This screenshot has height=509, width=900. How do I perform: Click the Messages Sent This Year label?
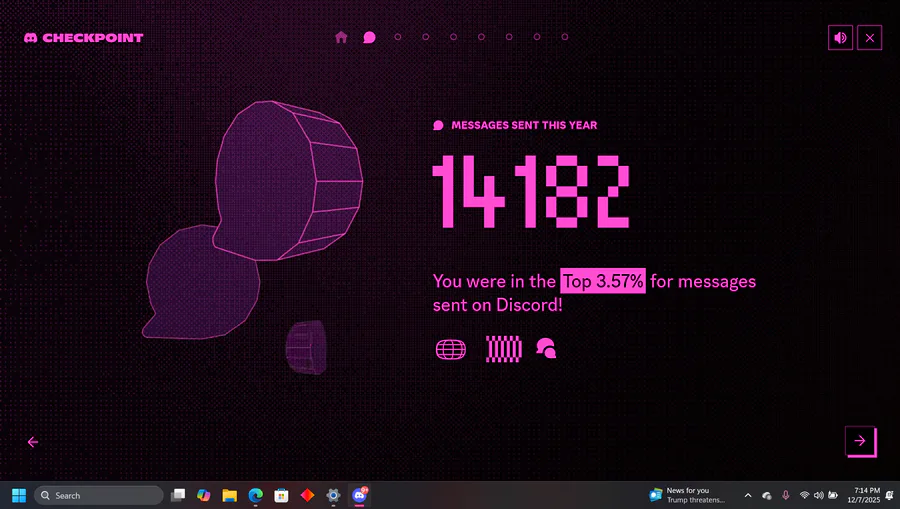pyautogui.click(x=524, y=125)
